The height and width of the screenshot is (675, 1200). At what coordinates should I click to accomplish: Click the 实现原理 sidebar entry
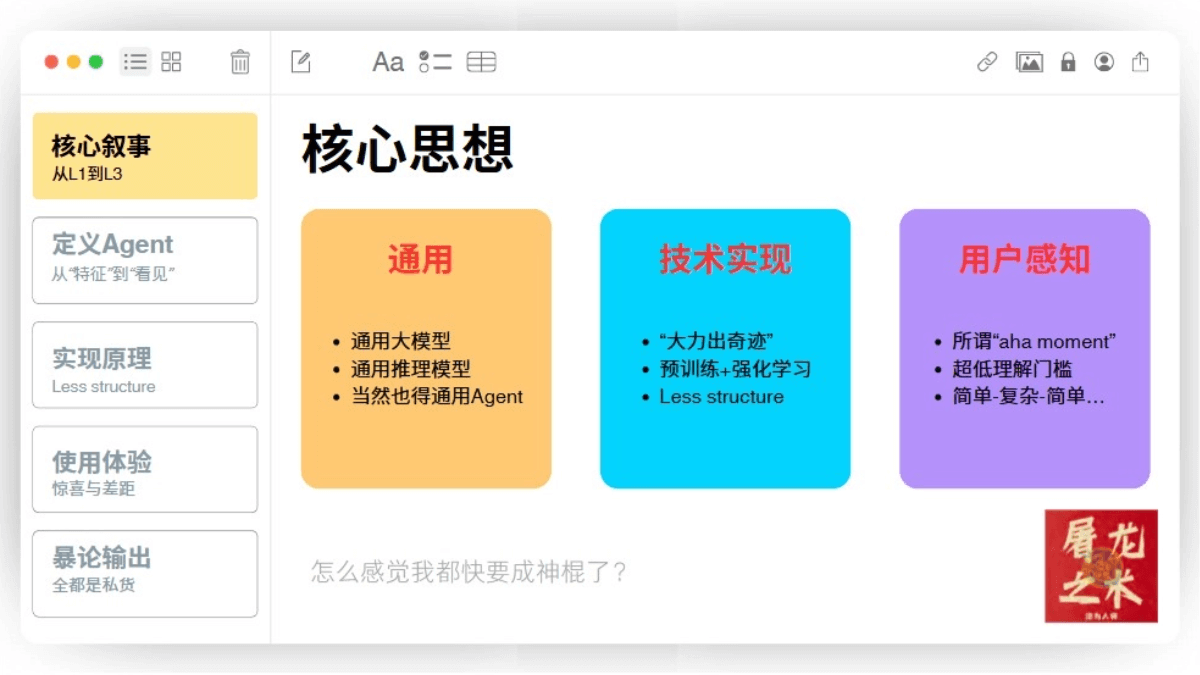coord(144,364)
